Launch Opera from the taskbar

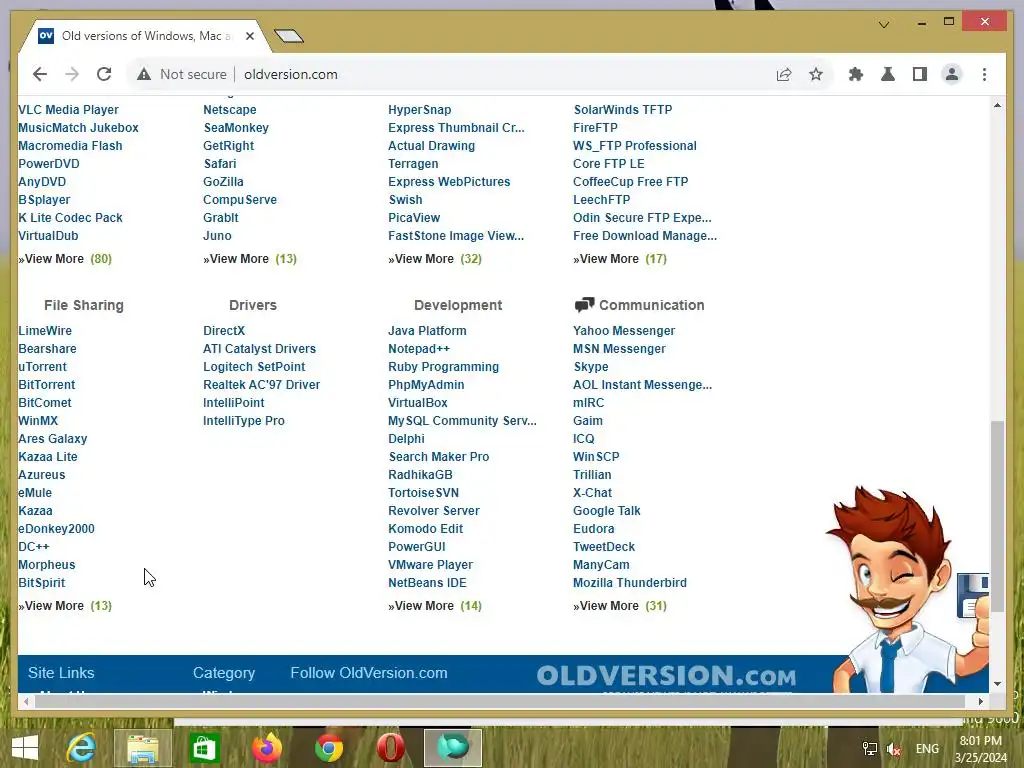pyautogui.click(x=391, y=748)
